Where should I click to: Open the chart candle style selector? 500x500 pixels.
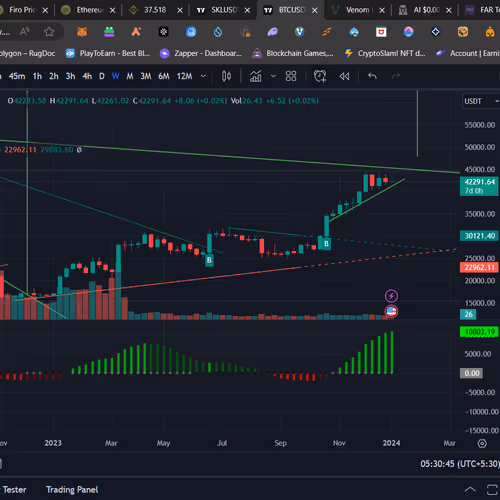pyautogui.click(x=226, y=76)
